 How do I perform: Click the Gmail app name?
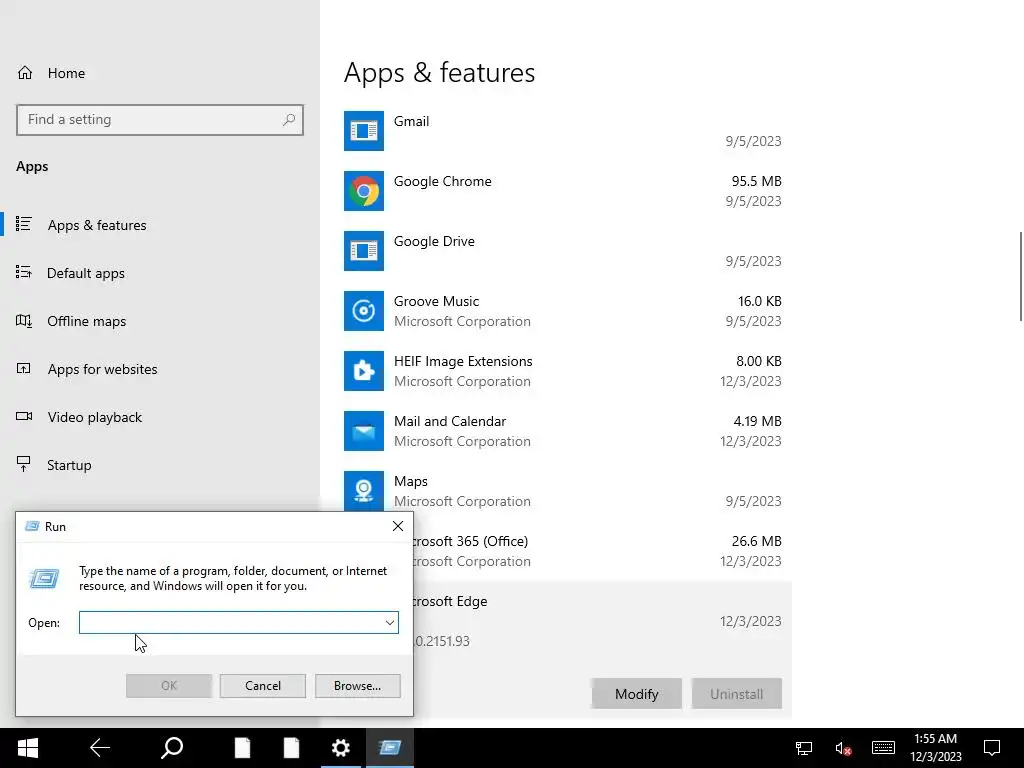point(411,121)
